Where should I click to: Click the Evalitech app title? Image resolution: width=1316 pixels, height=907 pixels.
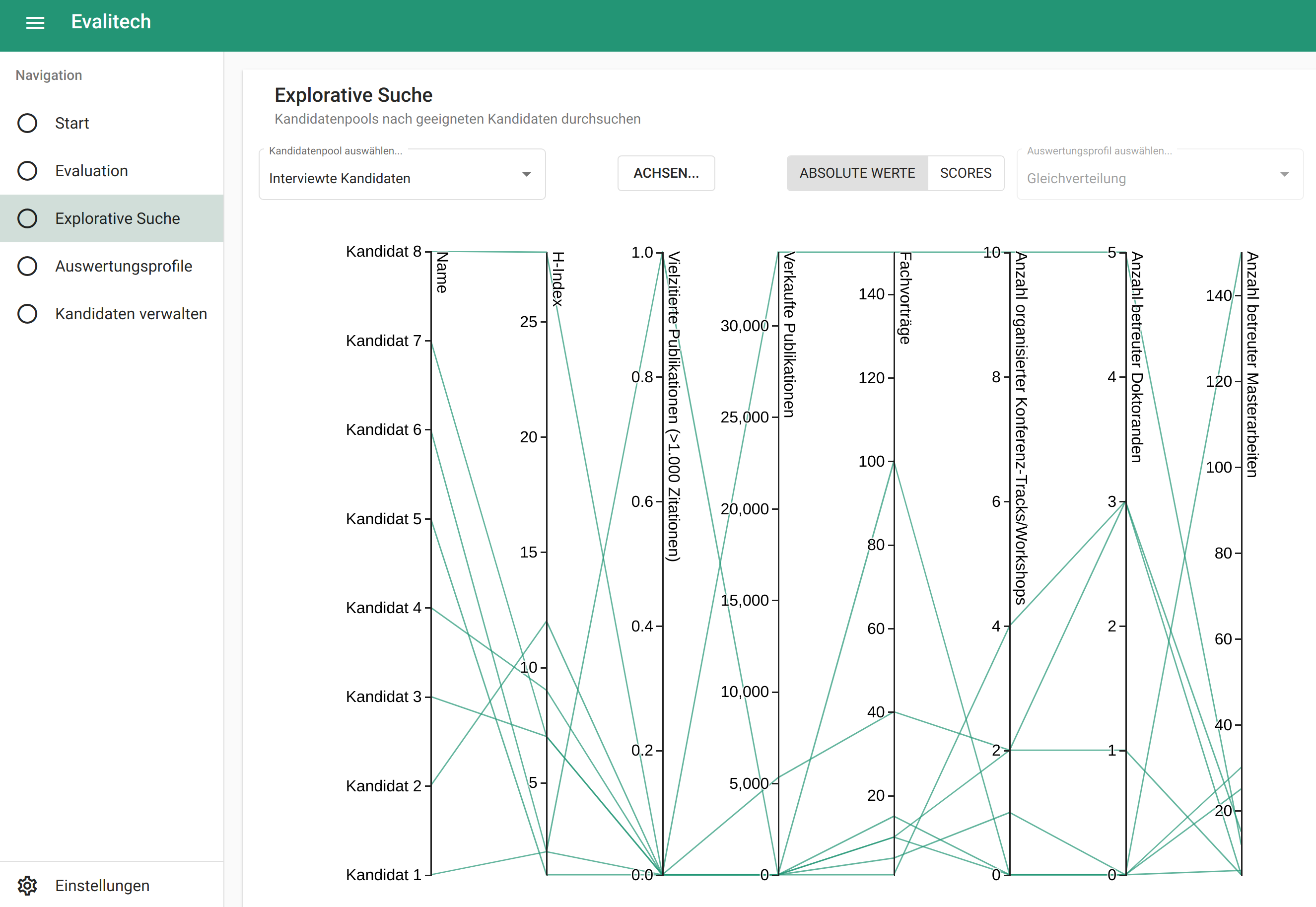click(111, 22)
